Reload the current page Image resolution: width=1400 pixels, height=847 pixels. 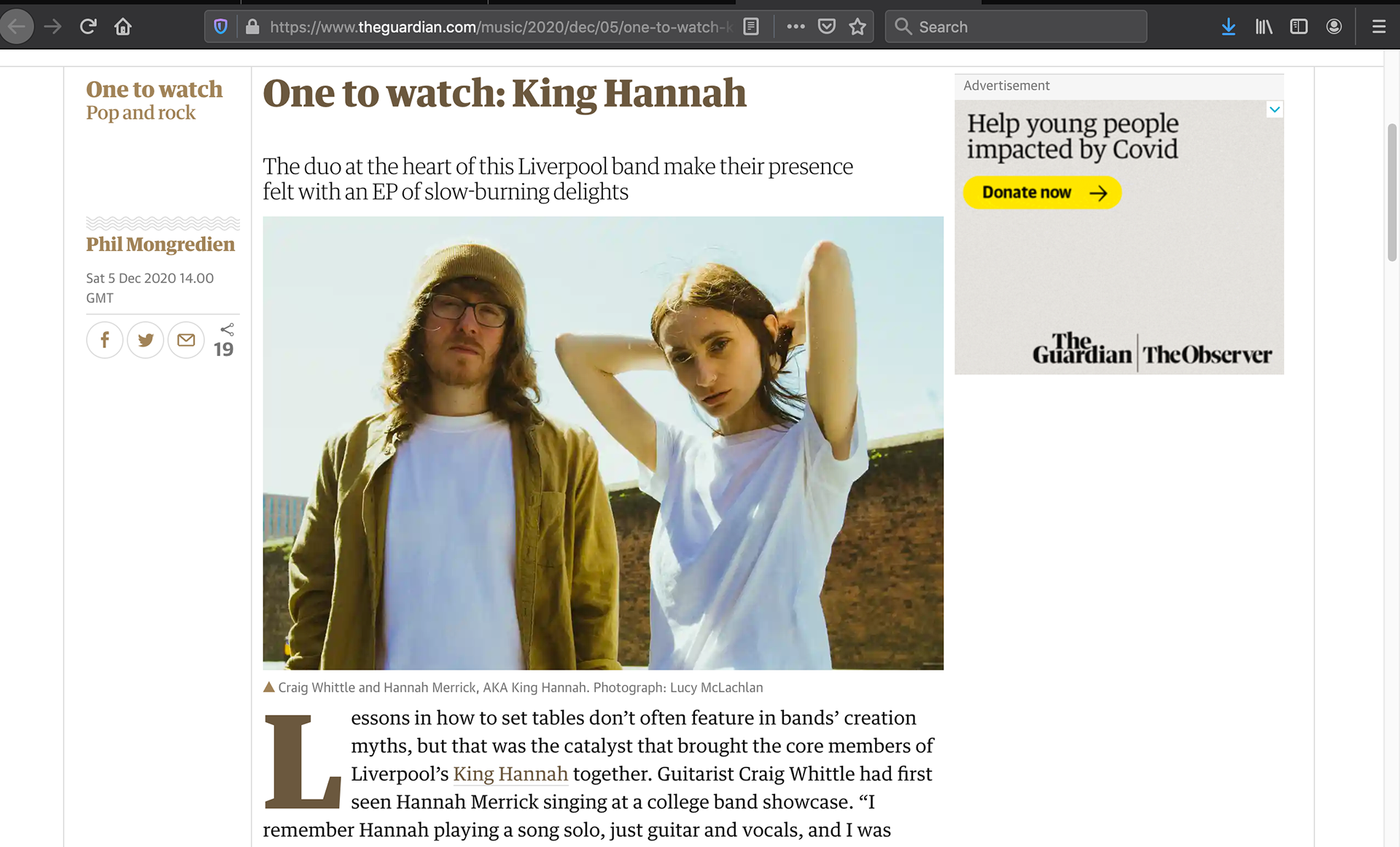coord(88,27)
